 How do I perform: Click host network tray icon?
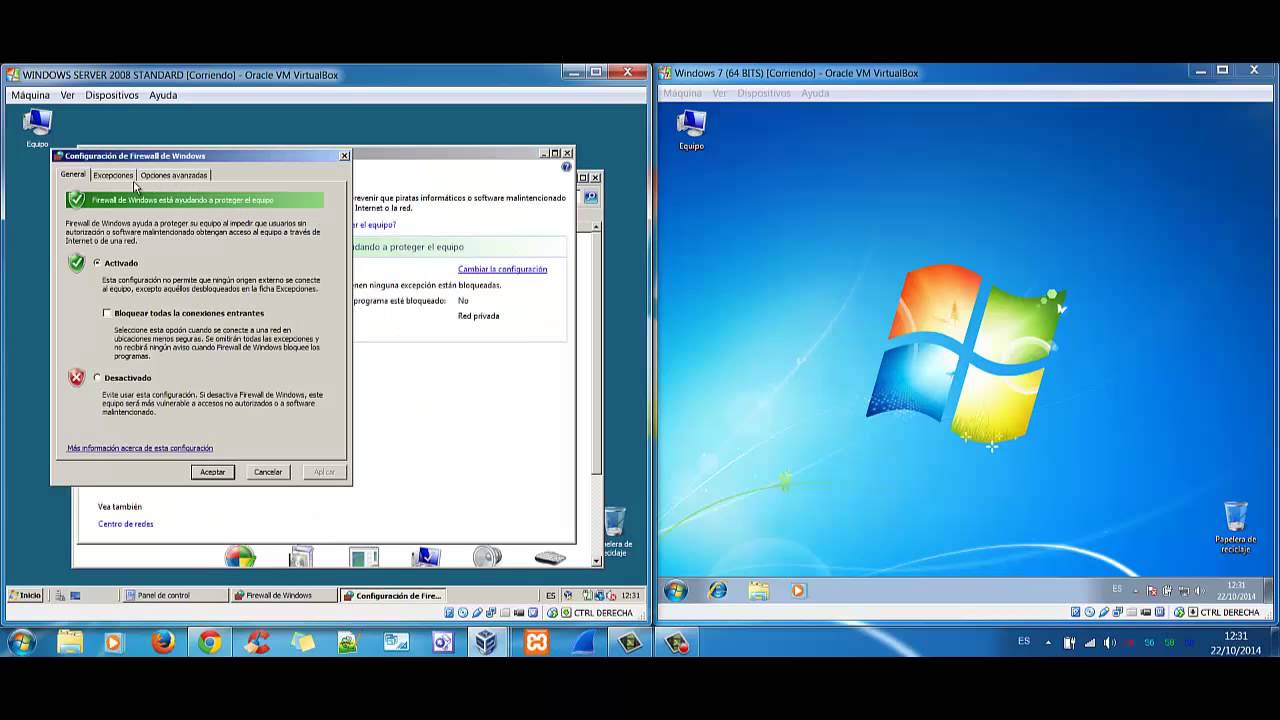[x=1090, y=642]
